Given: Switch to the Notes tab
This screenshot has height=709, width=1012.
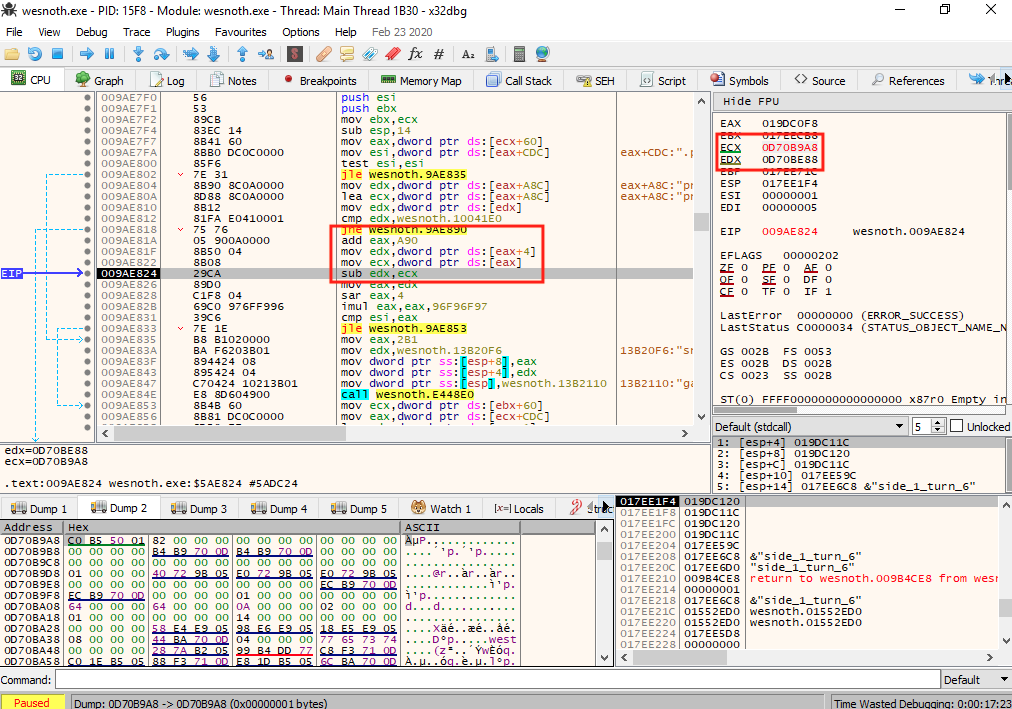Looking at the screenshot, I should 233,81.
